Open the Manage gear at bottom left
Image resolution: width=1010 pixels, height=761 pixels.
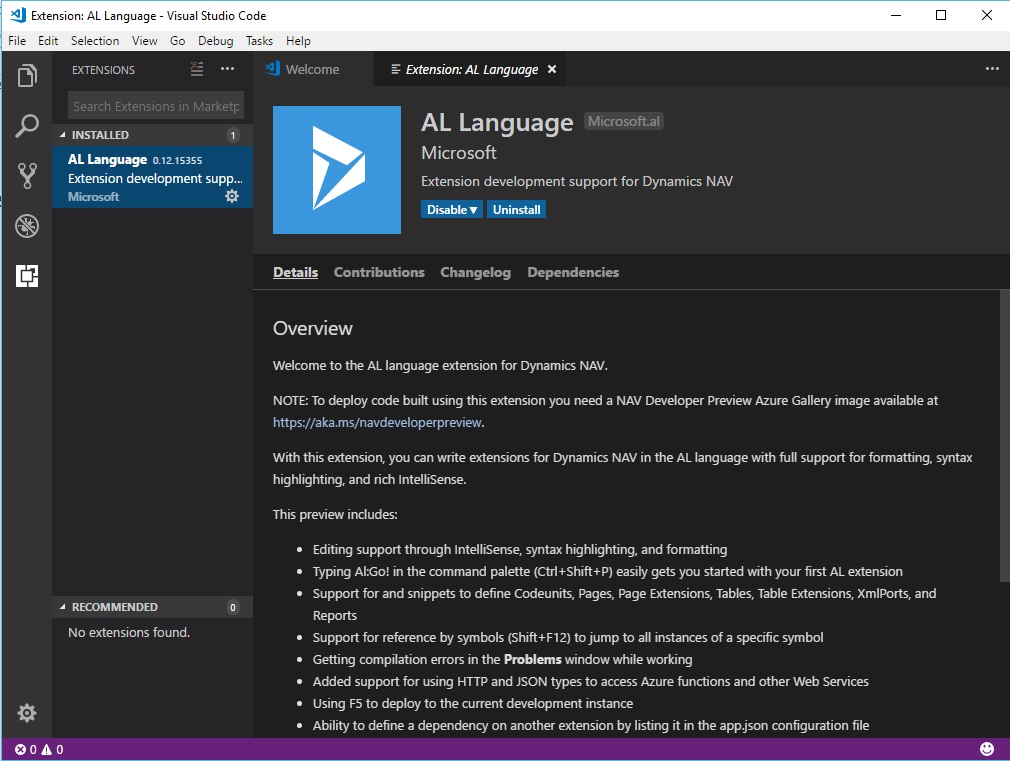pyautogui.click(x=27, y=713)
